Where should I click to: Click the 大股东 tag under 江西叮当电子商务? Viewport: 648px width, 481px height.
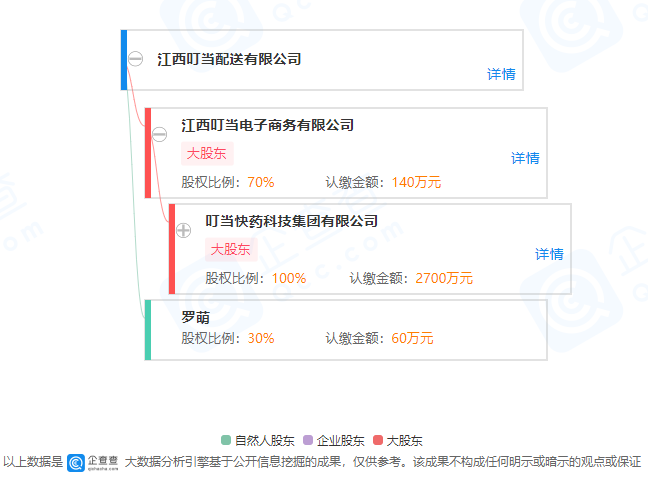[207, 153]
